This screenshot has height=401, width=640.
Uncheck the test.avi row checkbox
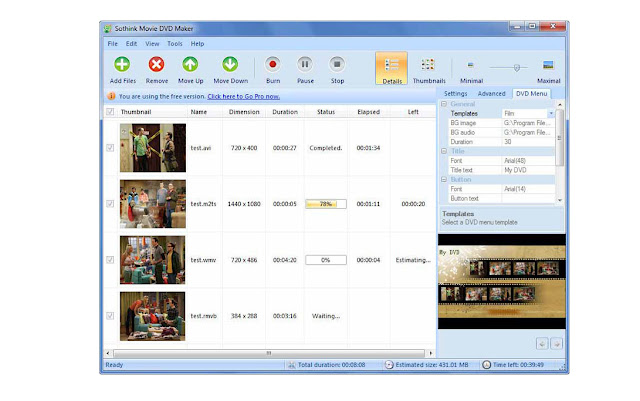click(x=110, y=148)
